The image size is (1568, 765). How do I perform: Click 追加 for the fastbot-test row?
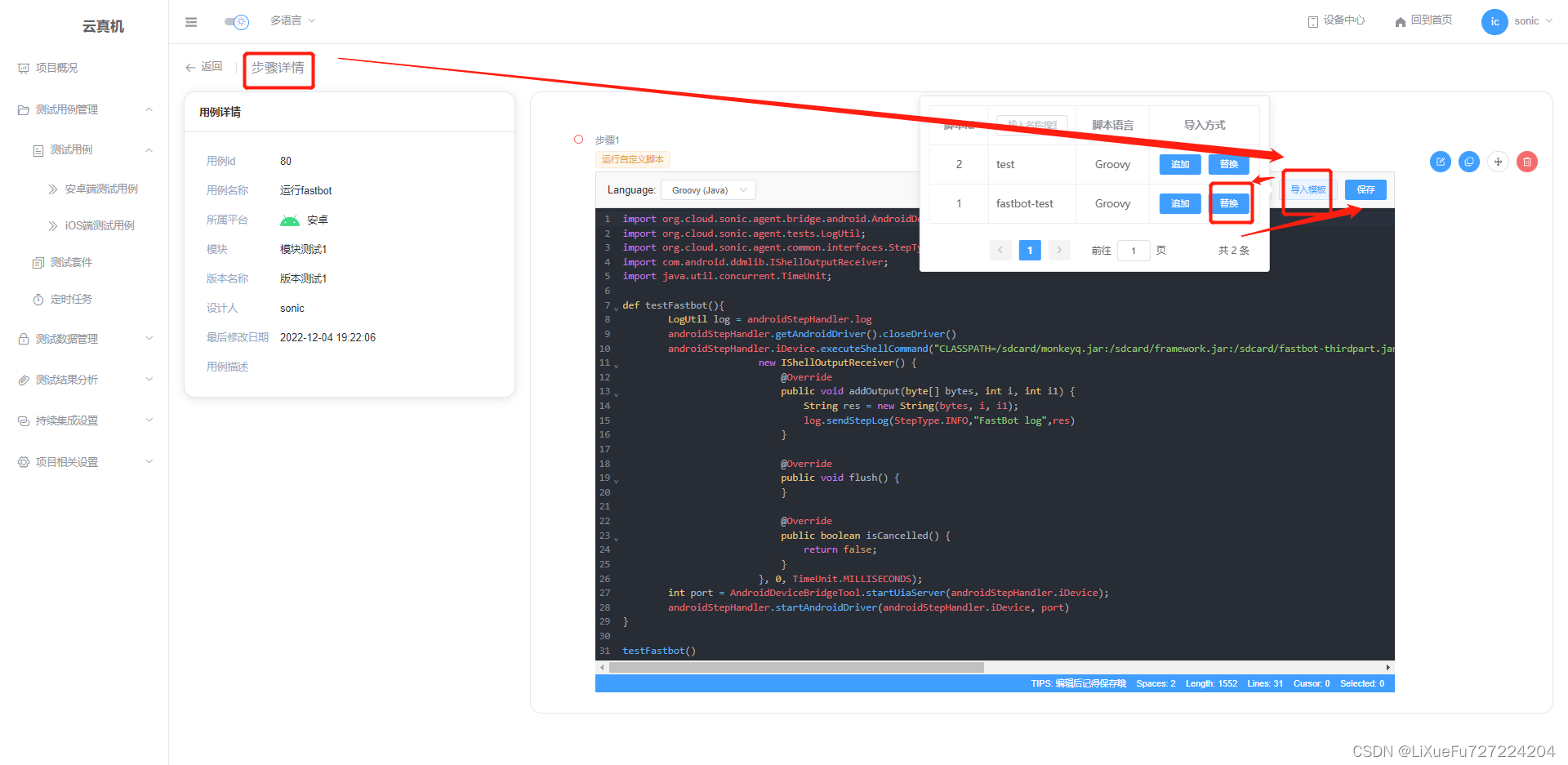click(x=1180, y=203)
